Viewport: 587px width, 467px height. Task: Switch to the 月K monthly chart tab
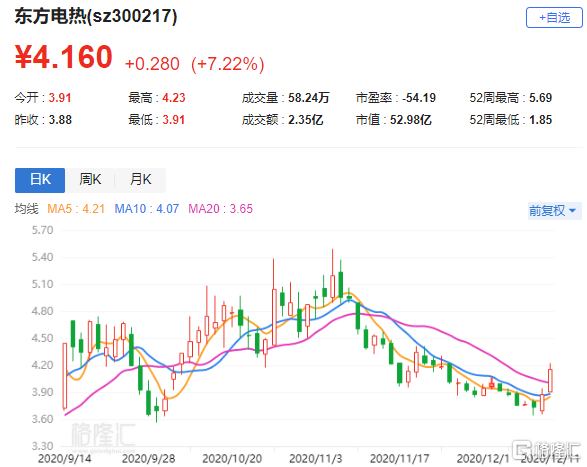click(x=140, y=180)
